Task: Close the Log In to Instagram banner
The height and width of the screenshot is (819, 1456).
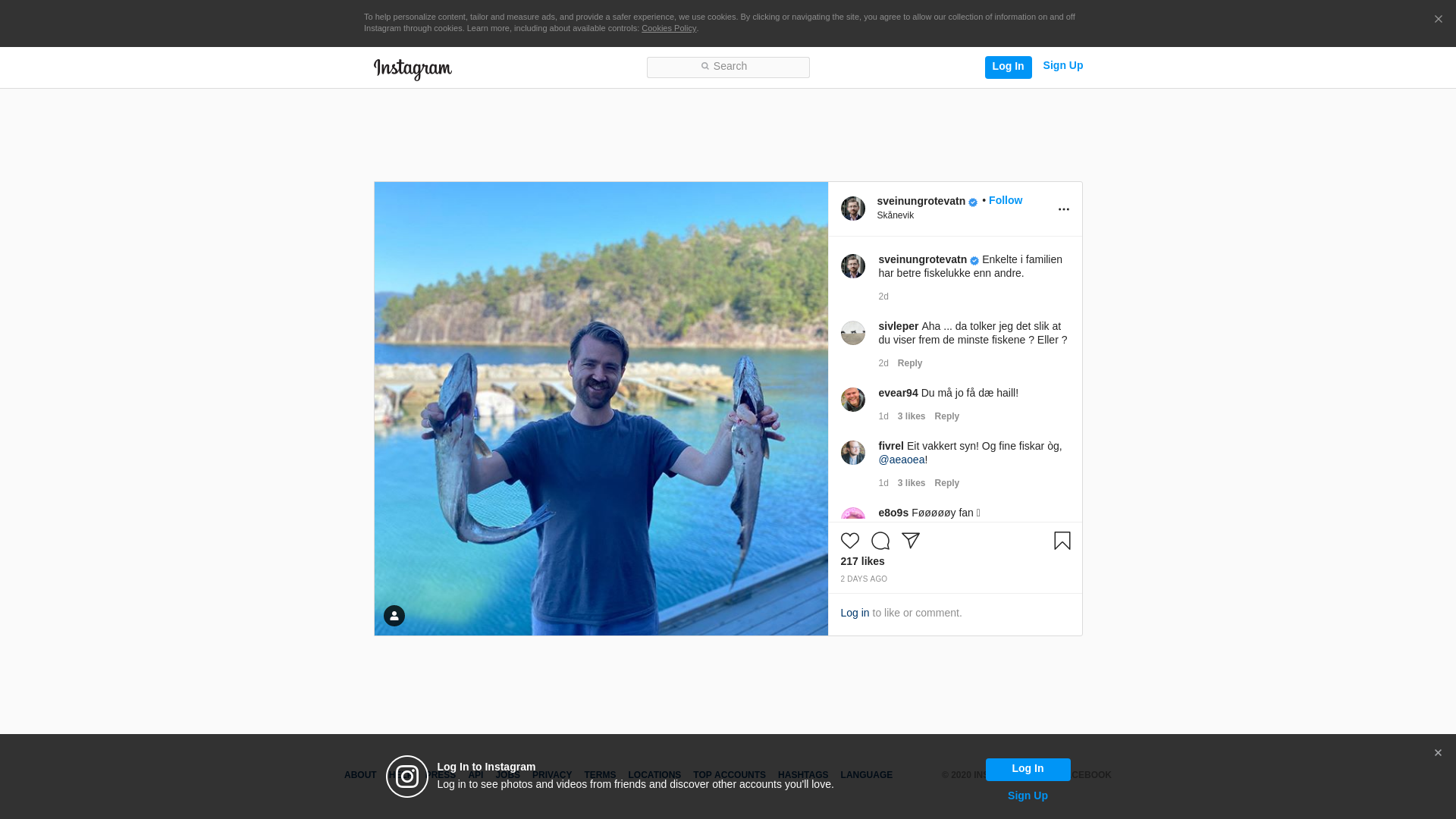Action: pyautogui.click(x=1438, y=753)
